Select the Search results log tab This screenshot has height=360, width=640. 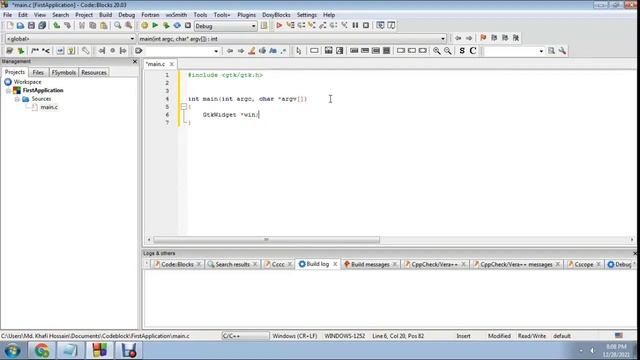tap(232, 264)
